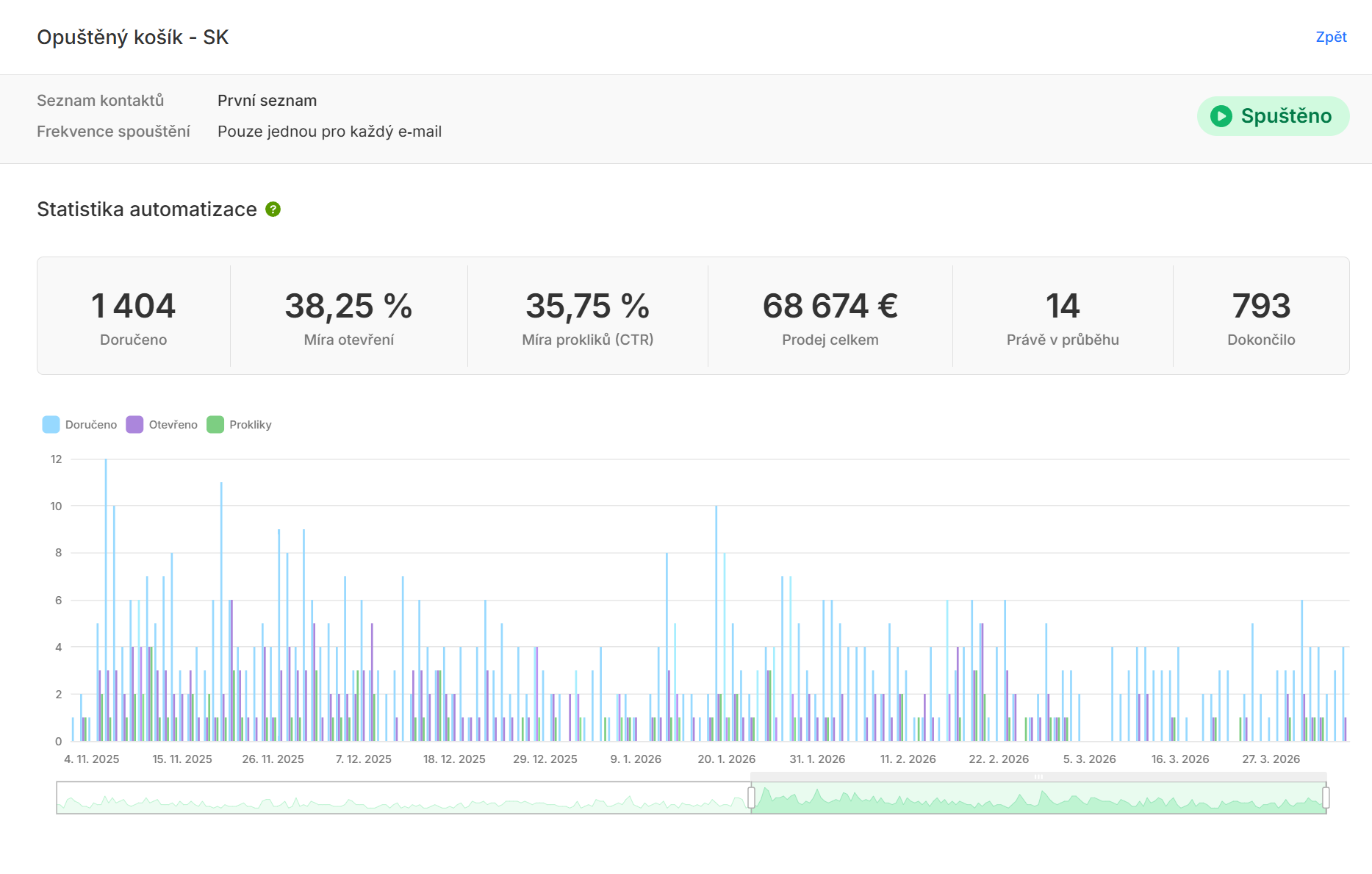
Task: Click the 68 674 € Prodej celkem value
Action: (x=830, y=306)
